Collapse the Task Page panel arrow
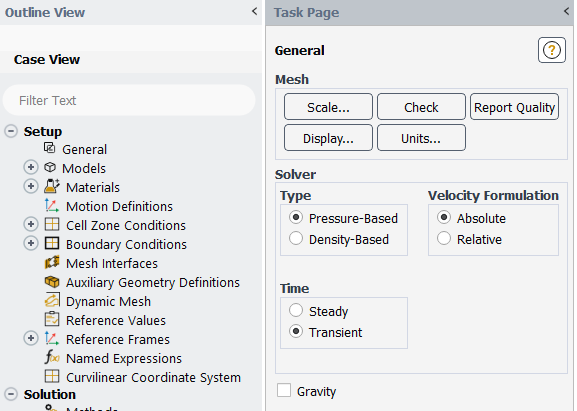This screenshot has width=577, height=411. [567, 11]
